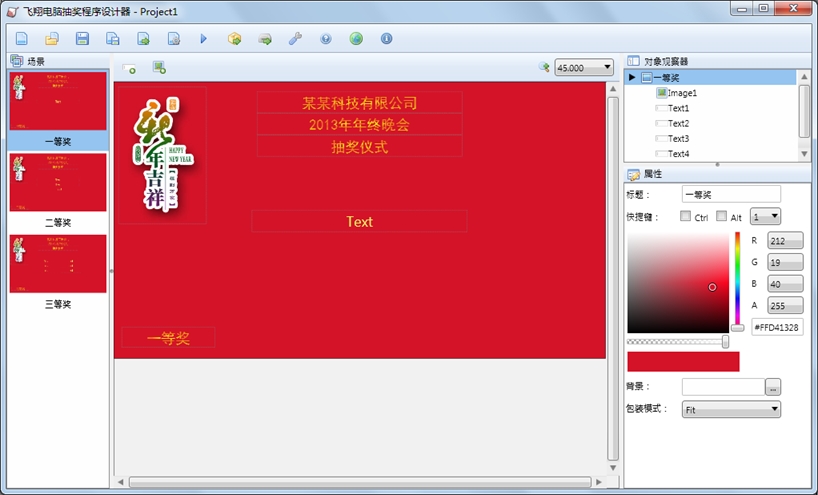Click the New project icon

coord(21,39)
